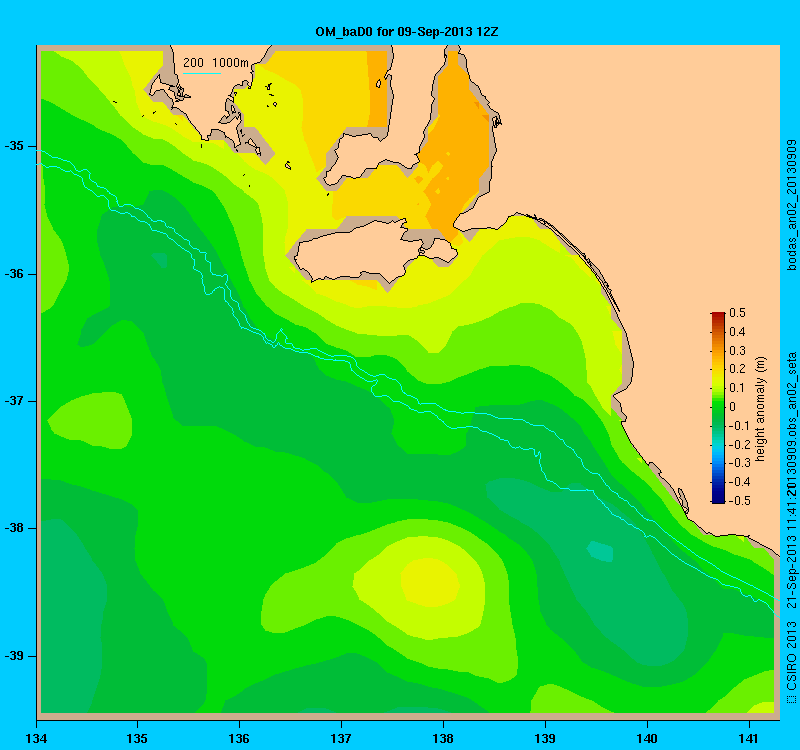Click the 'bodas_an02_20130909' vertical label
This screenshot has width=800, height=750.
pos(791,205)
